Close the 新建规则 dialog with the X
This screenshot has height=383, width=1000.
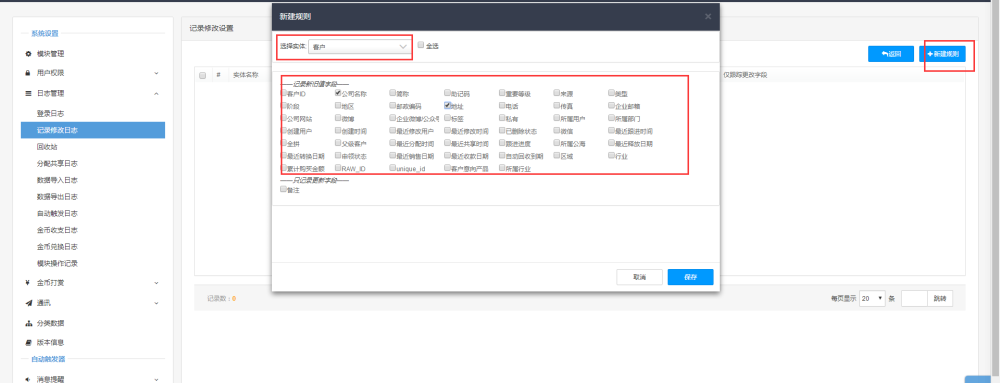(708, 17)
